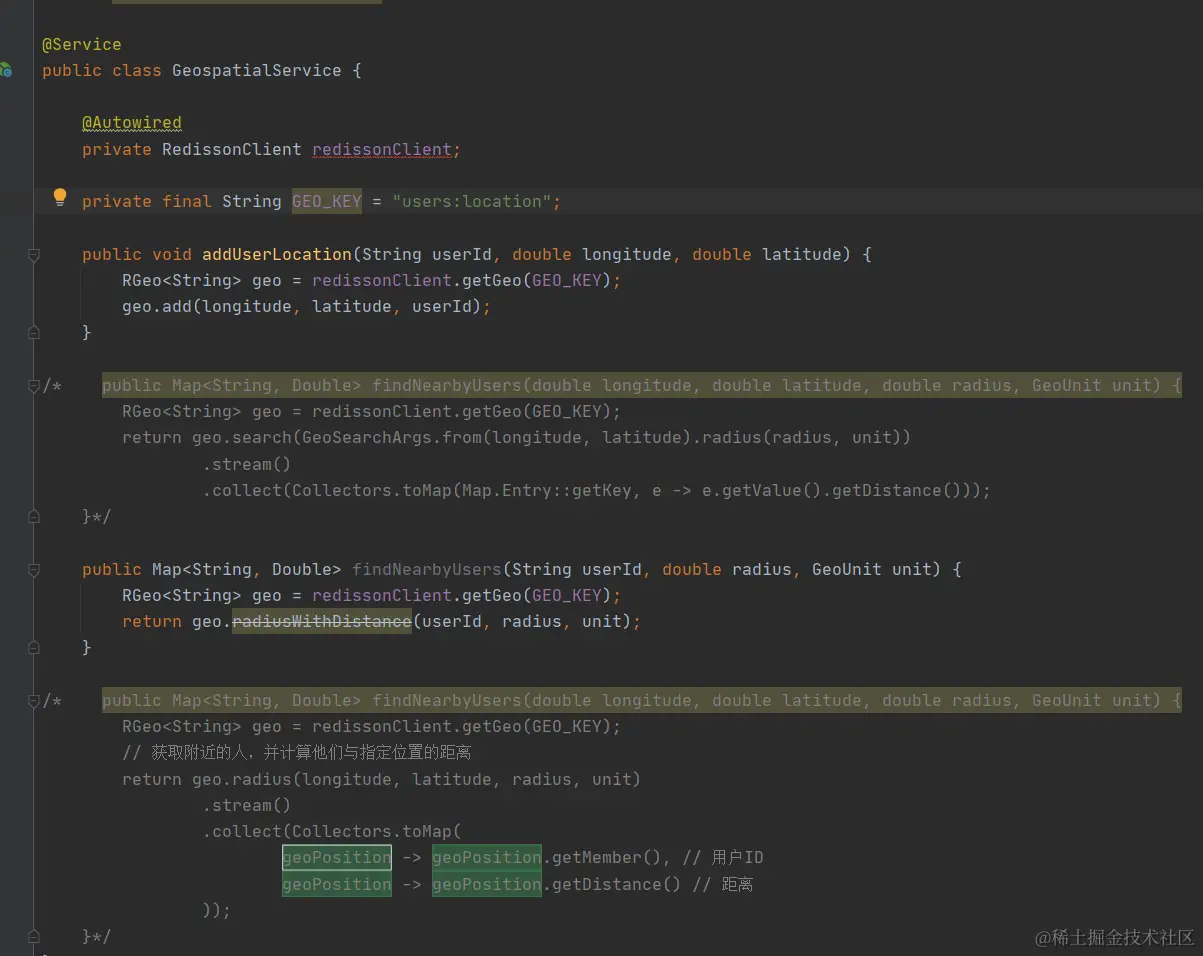This screenshot has width=1203, height=956.
Task: Click the @Service annotation
Action: point(82,45)
